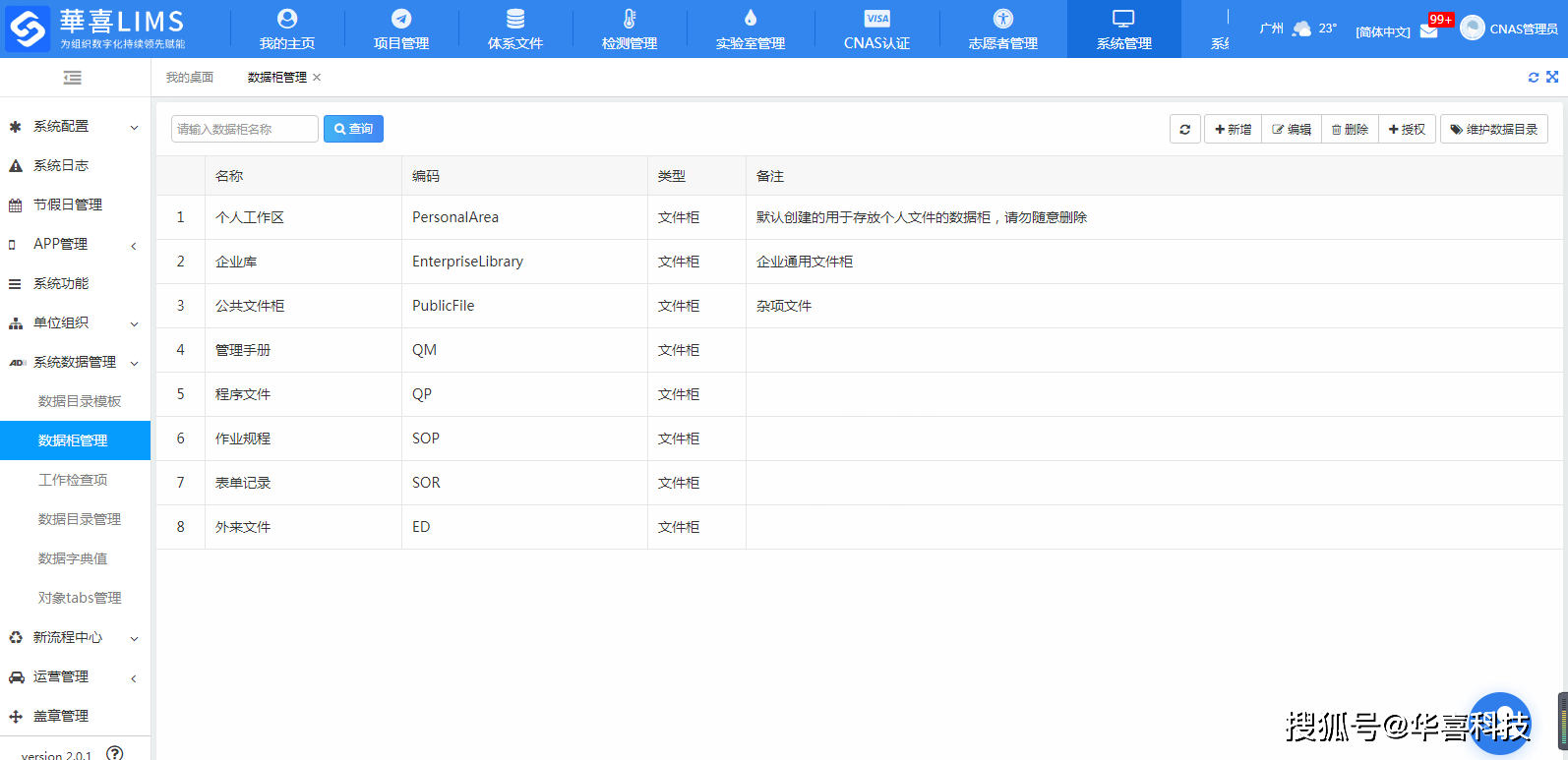
Task: Open 节假日管理 in sidebar
Action: click(x=75, y=205)
